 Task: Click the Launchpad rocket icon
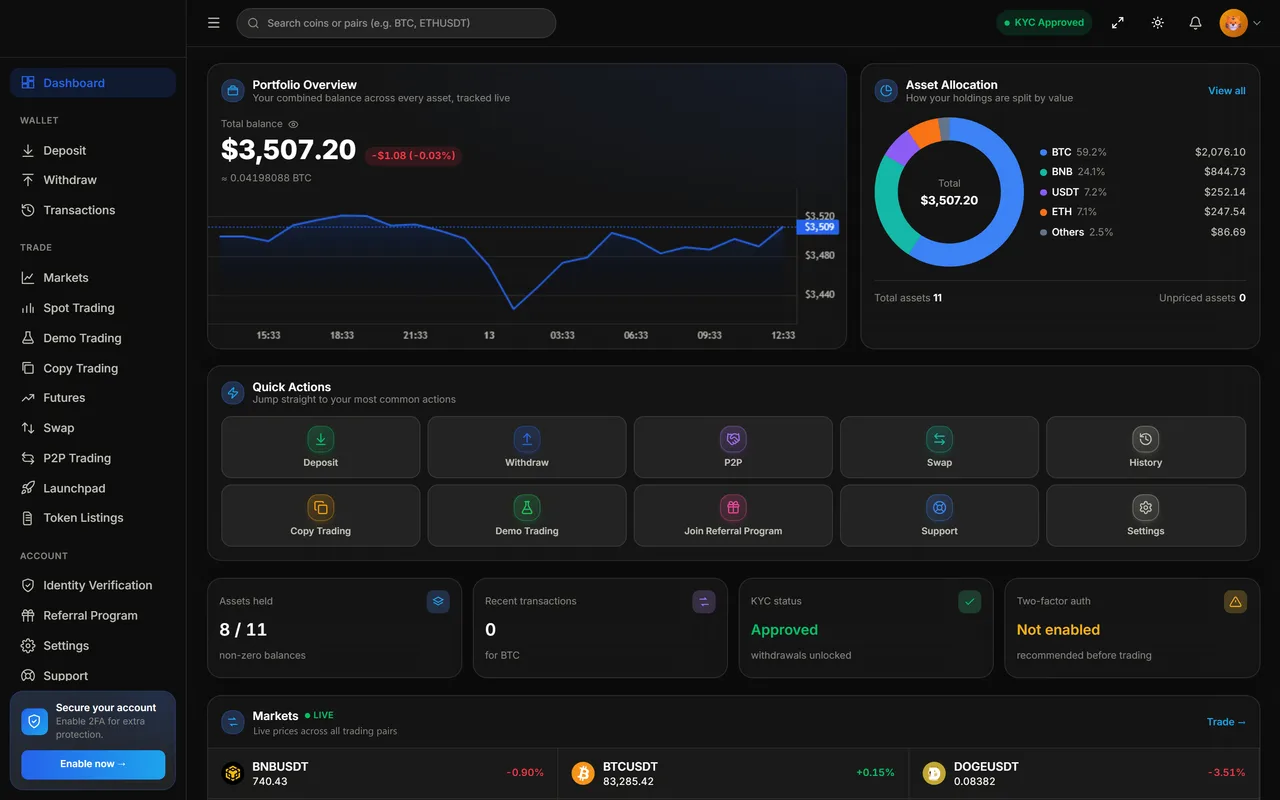[x=28, y=488]
